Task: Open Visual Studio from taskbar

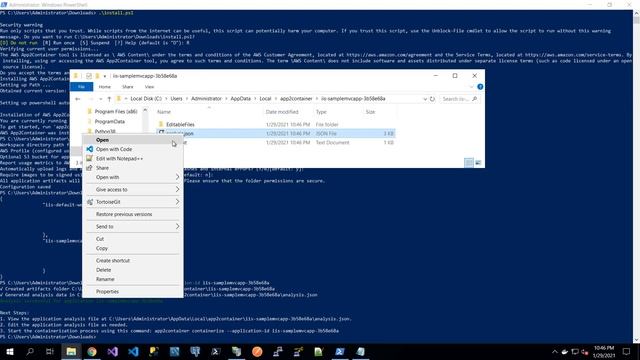Action: pyautogui.click(x=113, y=352)
